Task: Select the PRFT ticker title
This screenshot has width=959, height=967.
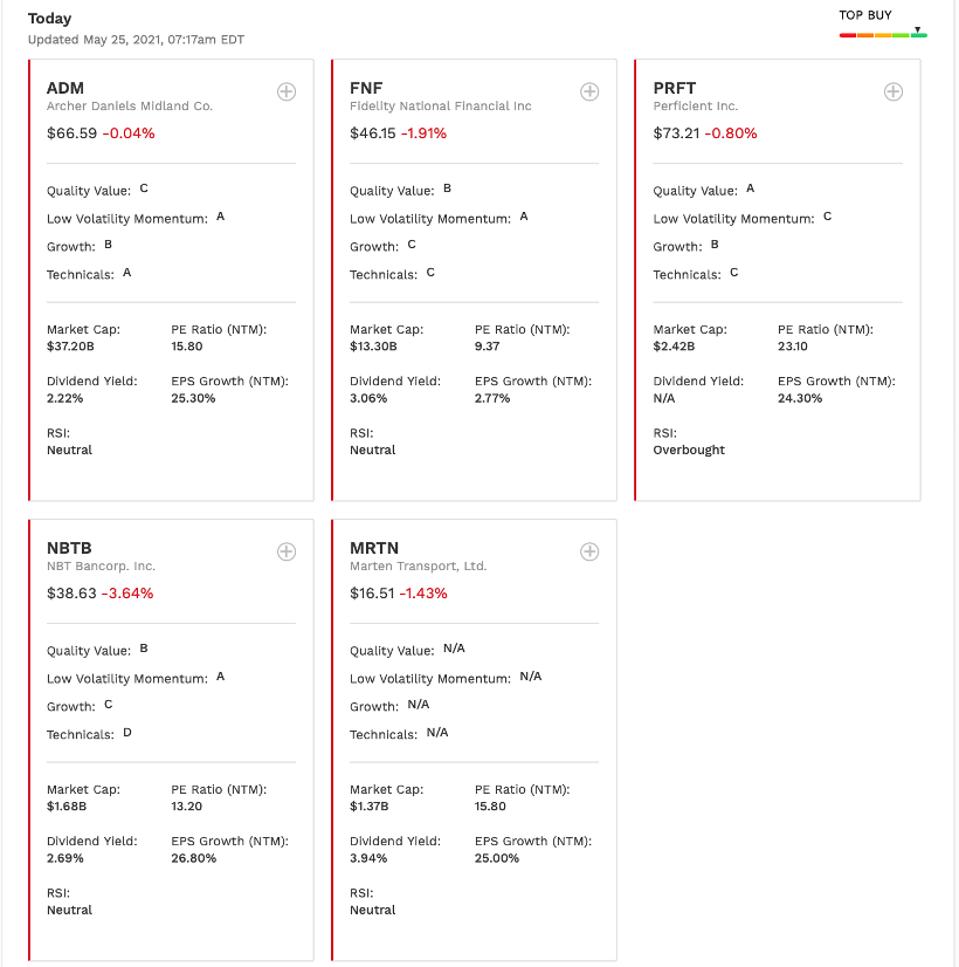Action: (674, 88)
